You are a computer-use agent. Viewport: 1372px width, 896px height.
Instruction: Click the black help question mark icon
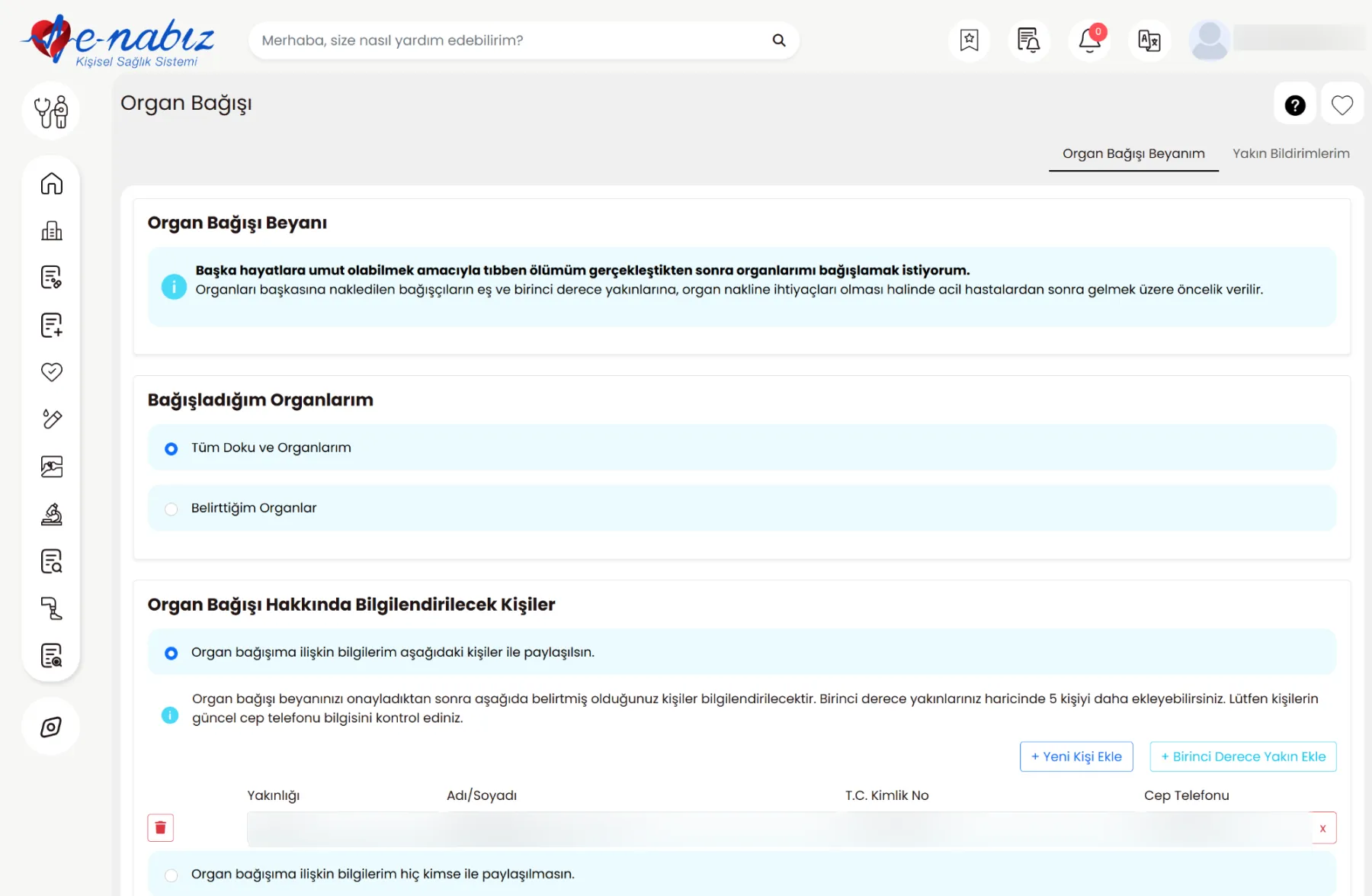(1294, 105)
